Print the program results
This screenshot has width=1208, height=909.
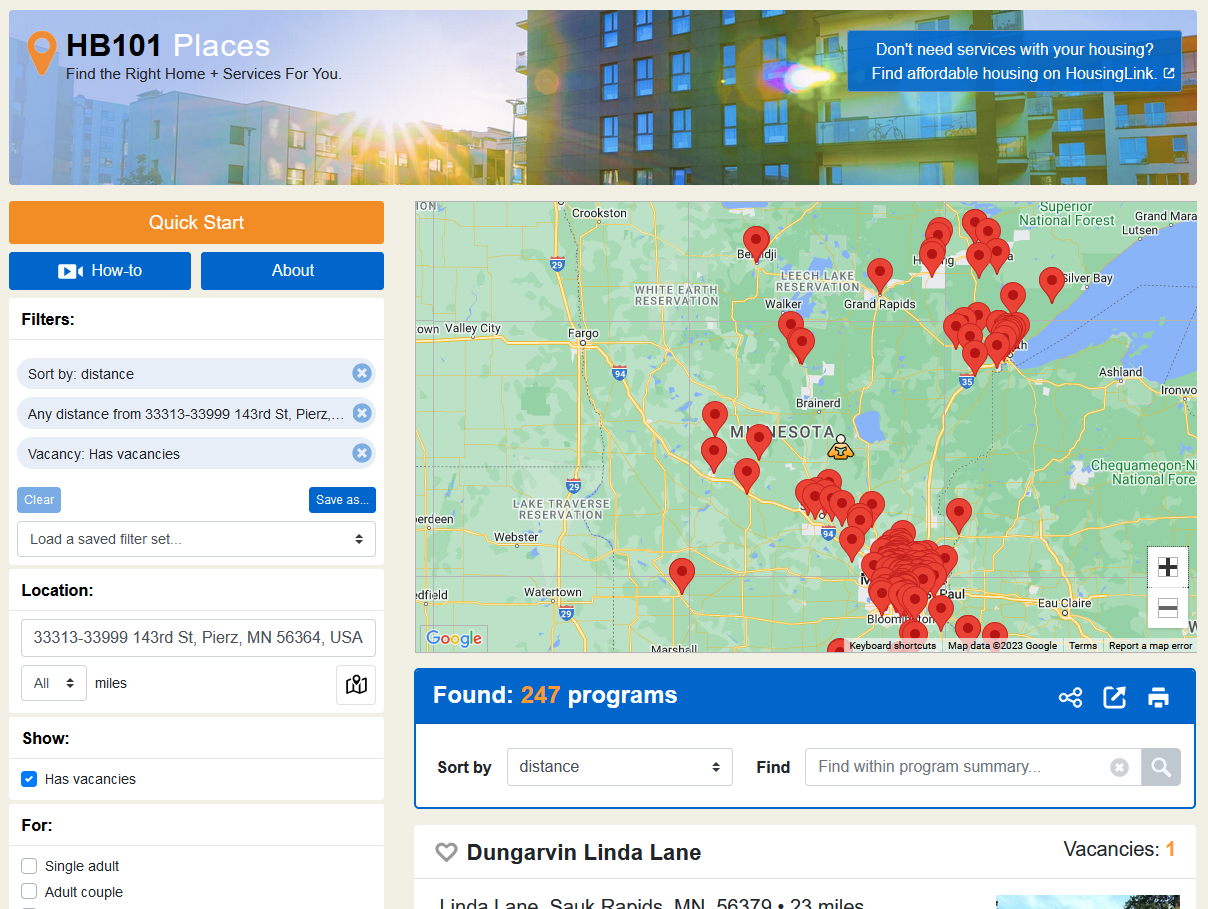[1158, 697]
